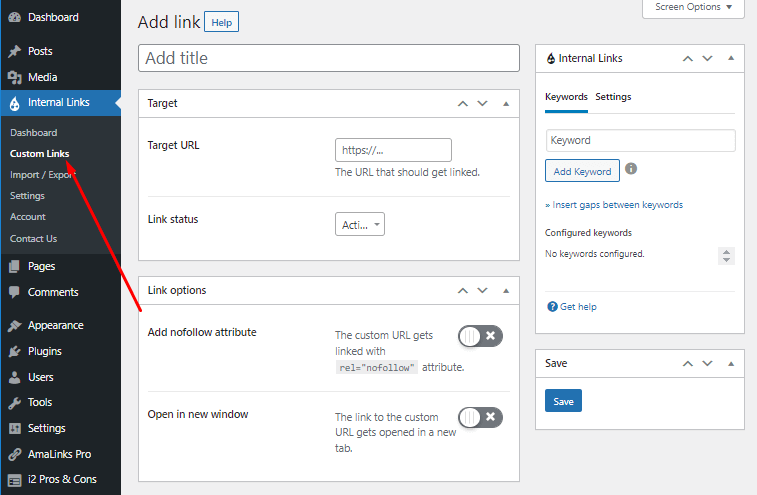Open the Get help link

[578, 307]
